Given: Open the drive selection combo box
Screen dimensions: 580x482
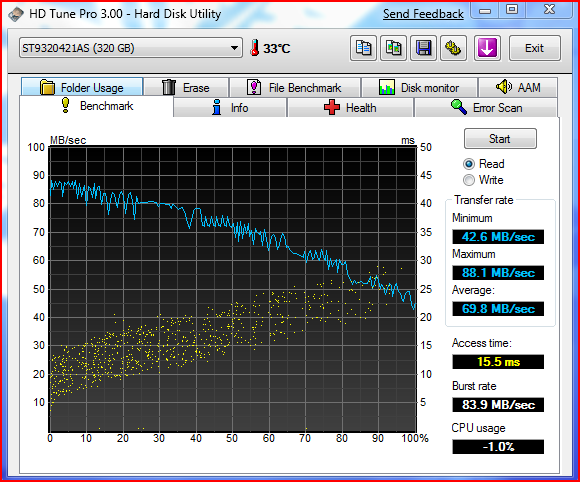Looking at the screenshot, I should point(131,48).
